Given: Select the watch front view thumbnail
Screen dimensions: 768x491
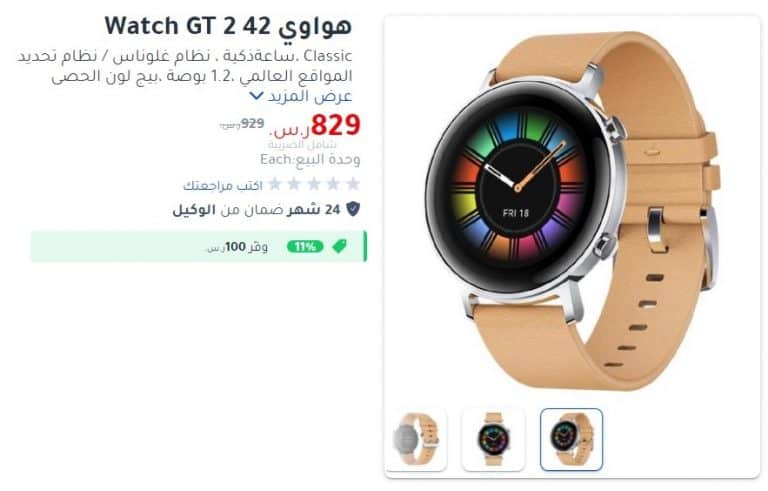Looking at the screenshot, I should (493, 439).
